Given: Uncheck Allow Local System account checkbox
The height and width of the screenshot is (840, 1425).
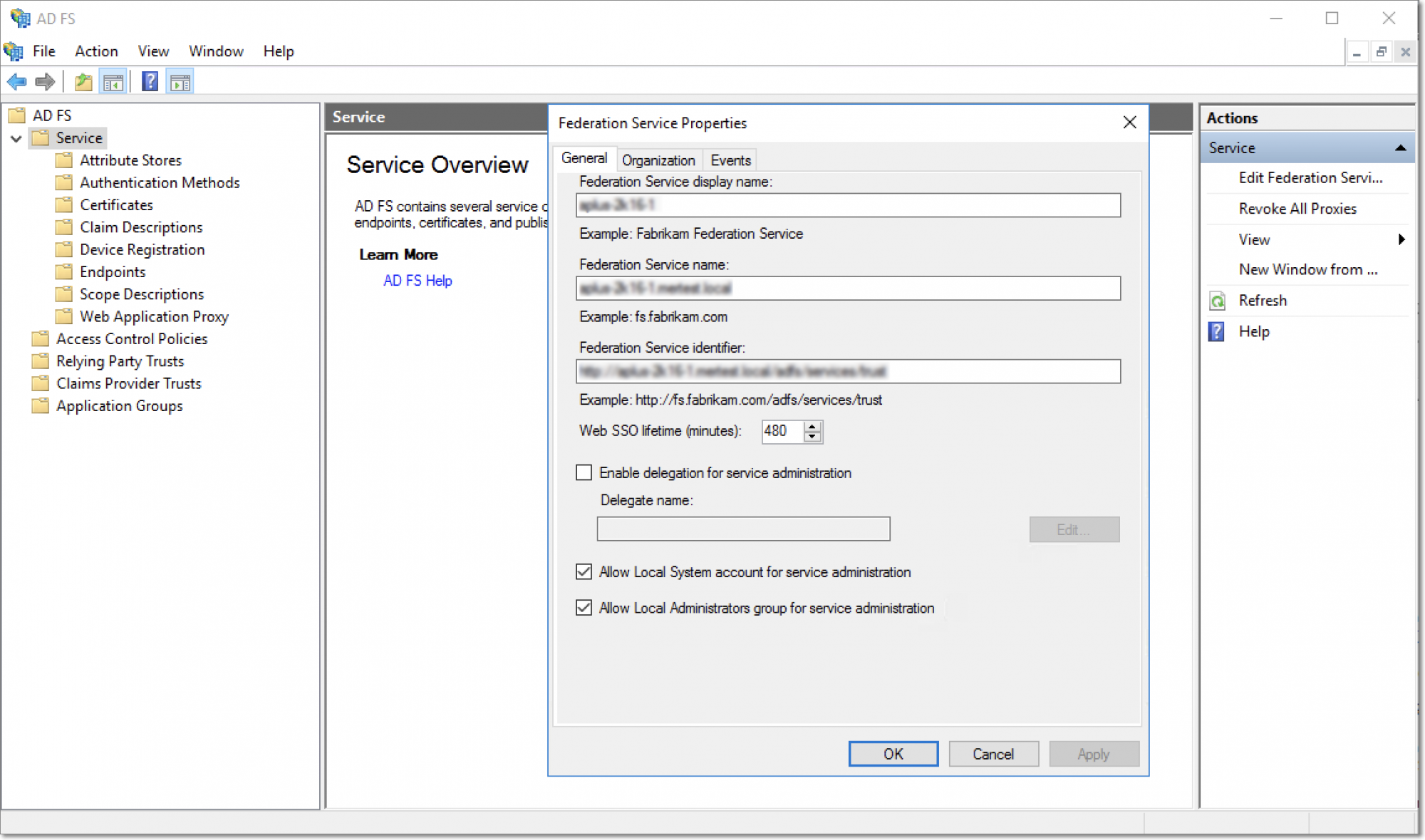Looking at the screenshot, I should [584, 571].
